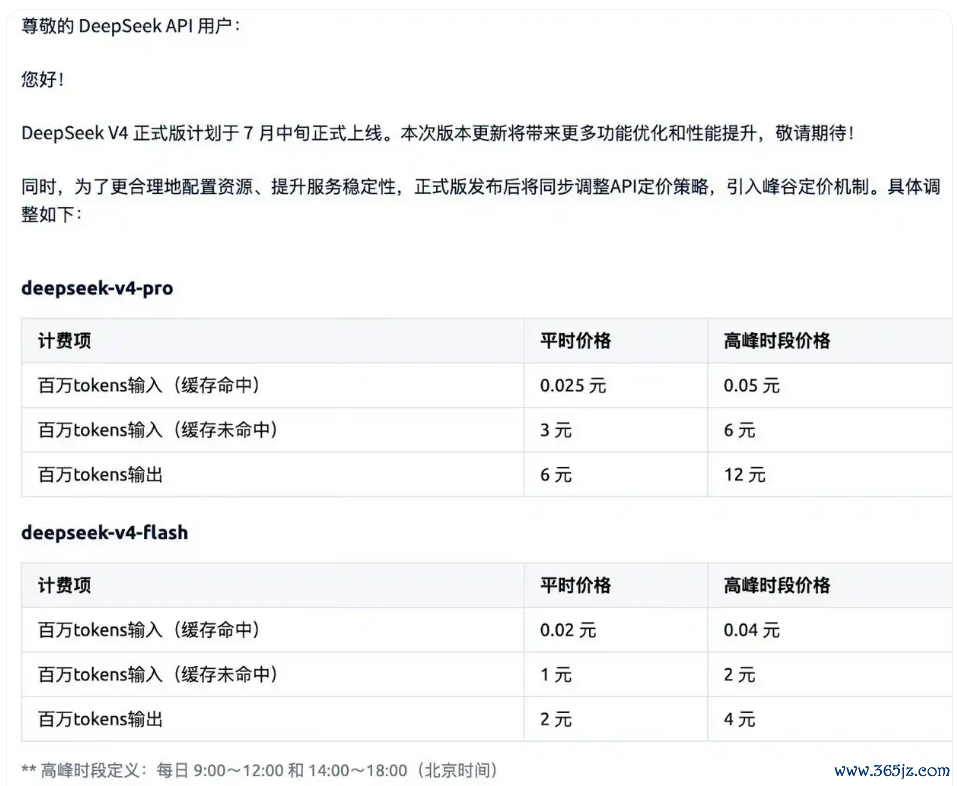Click the paragraph mentioning '峰谷定价机制'

pyautogui.click(x=480, y=200)
